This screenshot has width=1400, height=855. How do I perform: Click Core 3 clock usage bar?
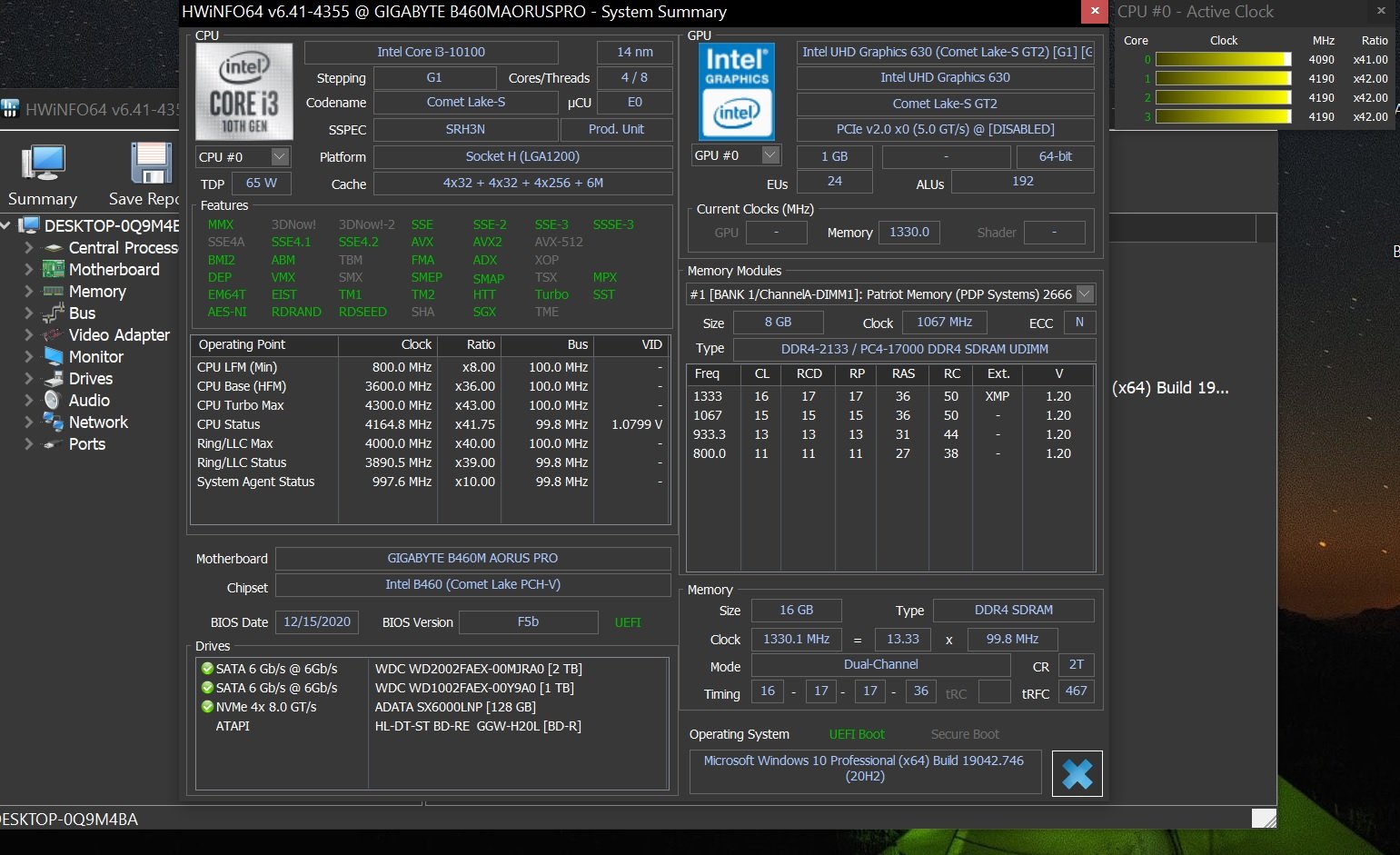tap(1223, 116)
